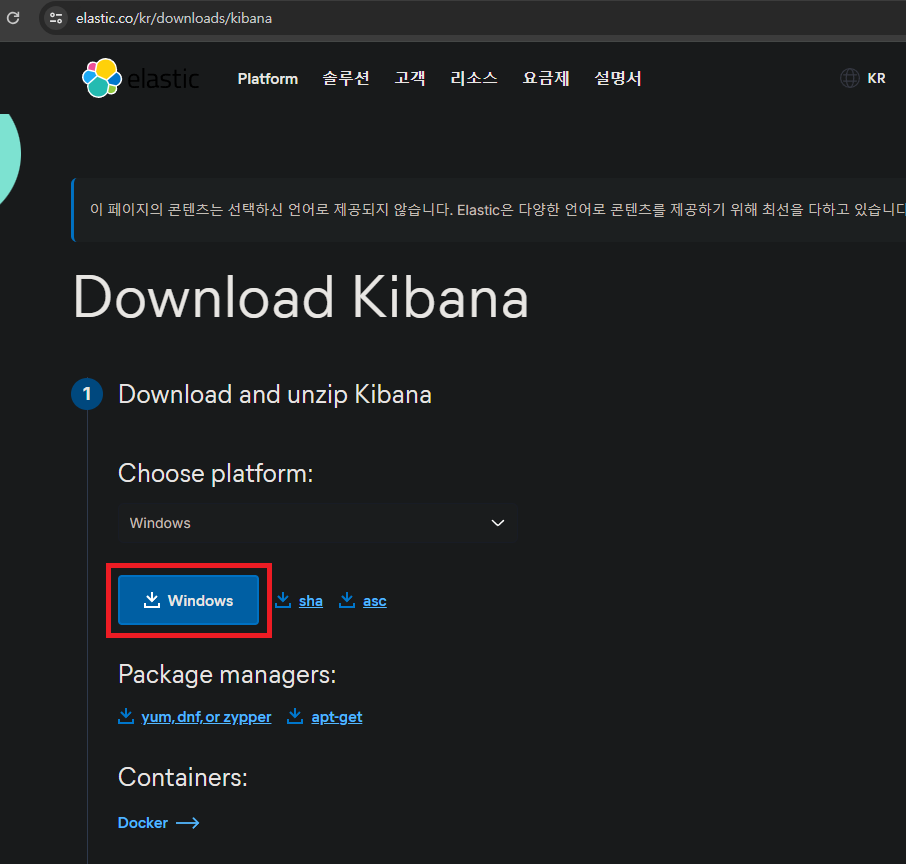Download Kibana with the Windows button
This screenshot has width=906, height=864.
188,600
